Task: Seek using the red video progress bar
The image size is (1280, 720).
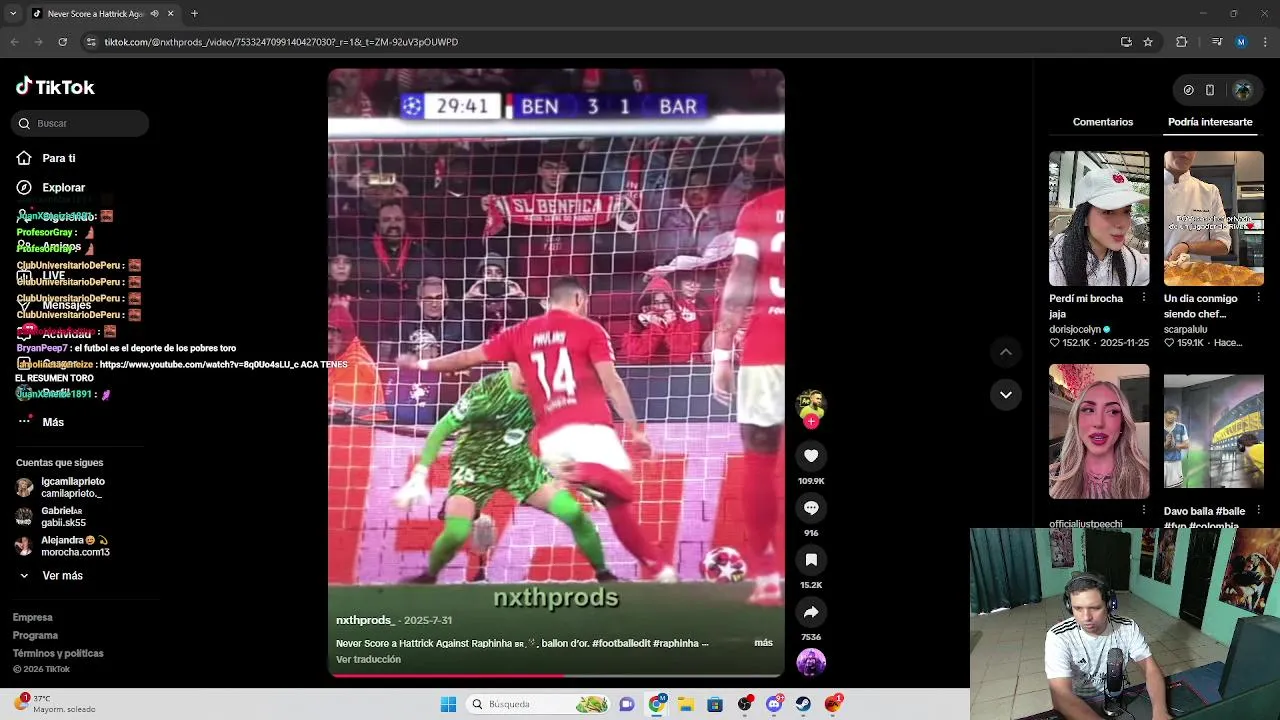Action: (556, 675)
